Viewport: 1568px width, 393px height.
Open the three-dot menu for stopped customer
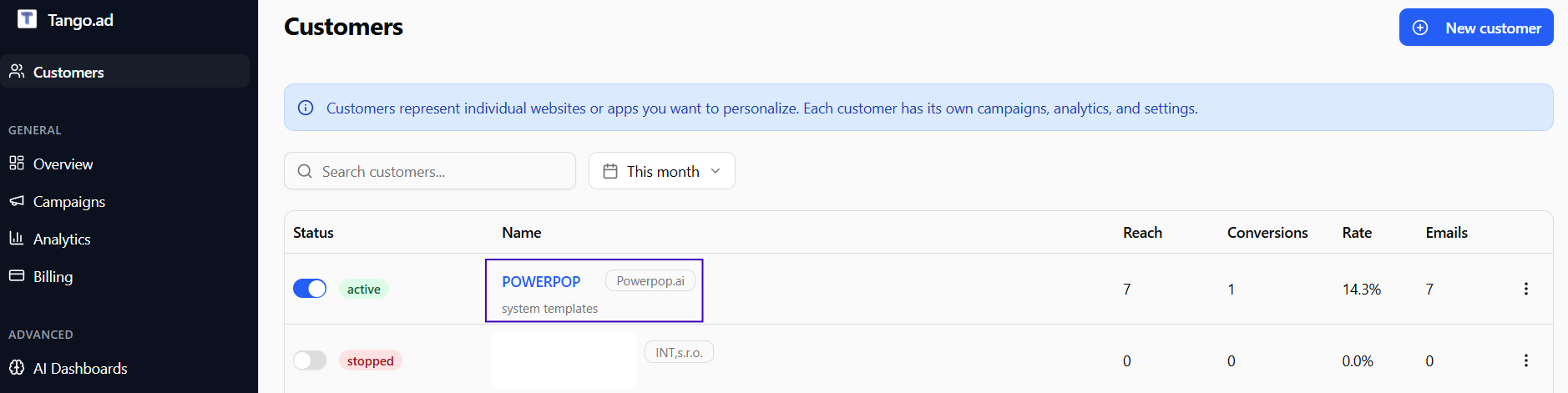coord(1525,360)
